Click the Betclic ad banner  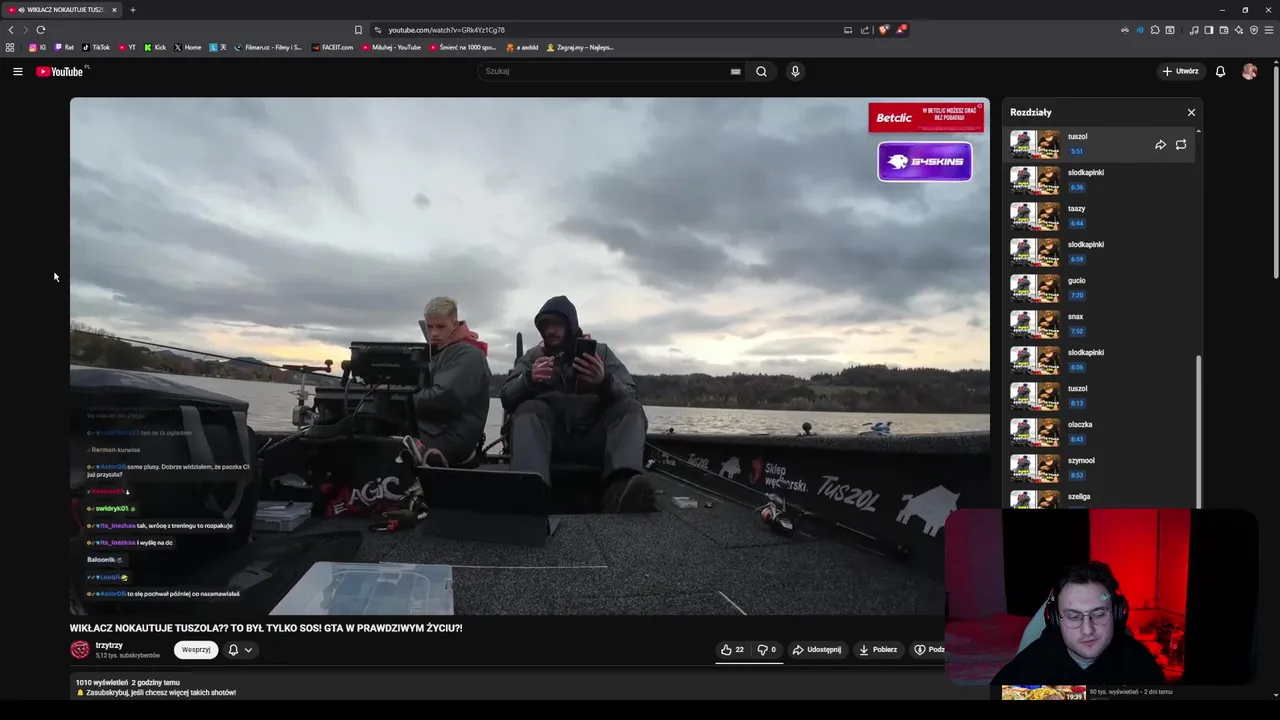click(926, 117)
